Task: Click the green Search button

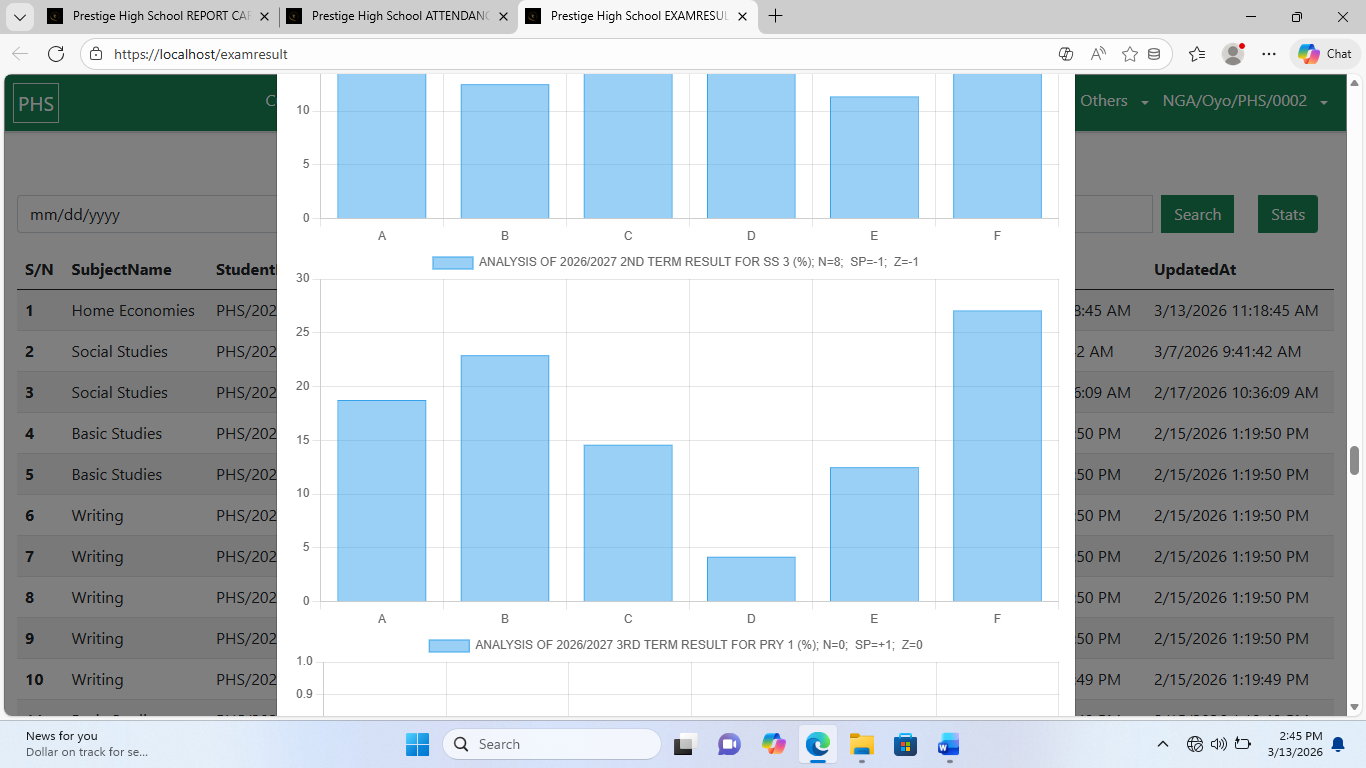Action: [1197, 214]
